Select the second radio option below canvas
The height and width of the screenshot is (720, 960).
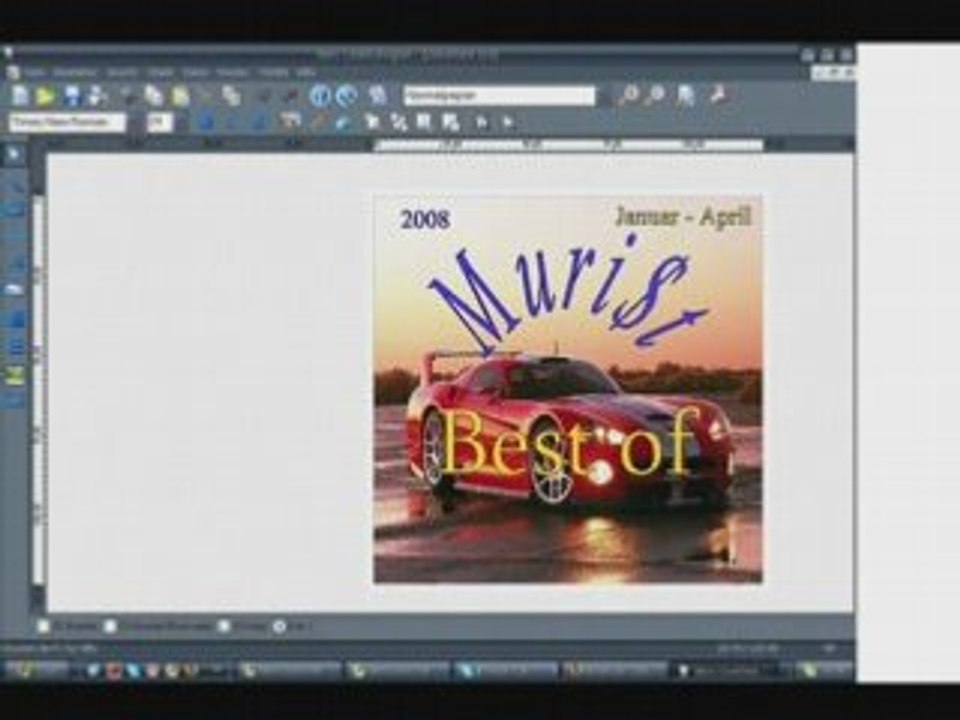(x=110, y=626)
